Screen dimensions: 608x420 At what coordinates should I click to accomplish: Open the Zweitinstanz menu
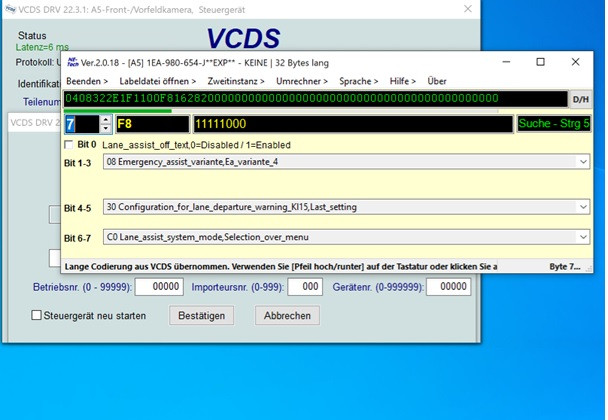coord(236,81)
